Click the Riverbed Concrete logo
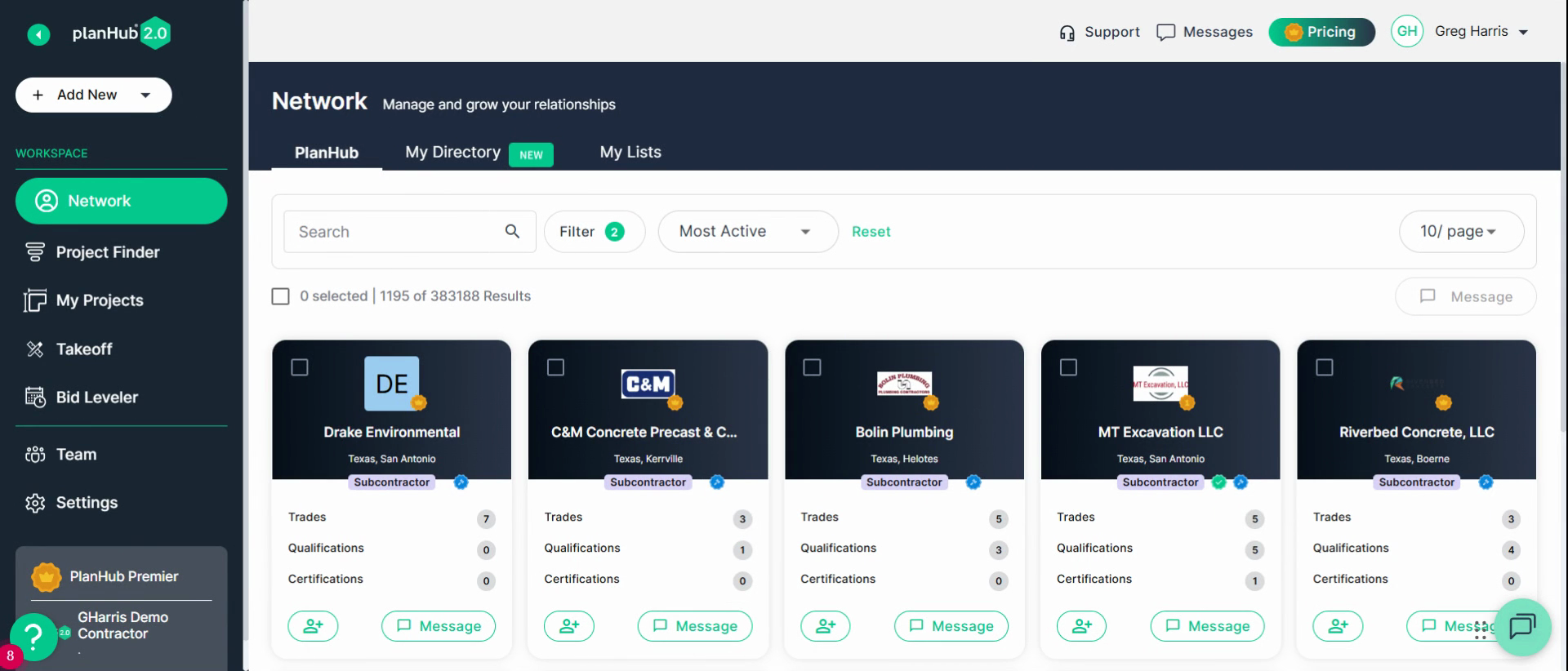The width and height of the screenshot is (1568, 671). tap(1417, 383)
